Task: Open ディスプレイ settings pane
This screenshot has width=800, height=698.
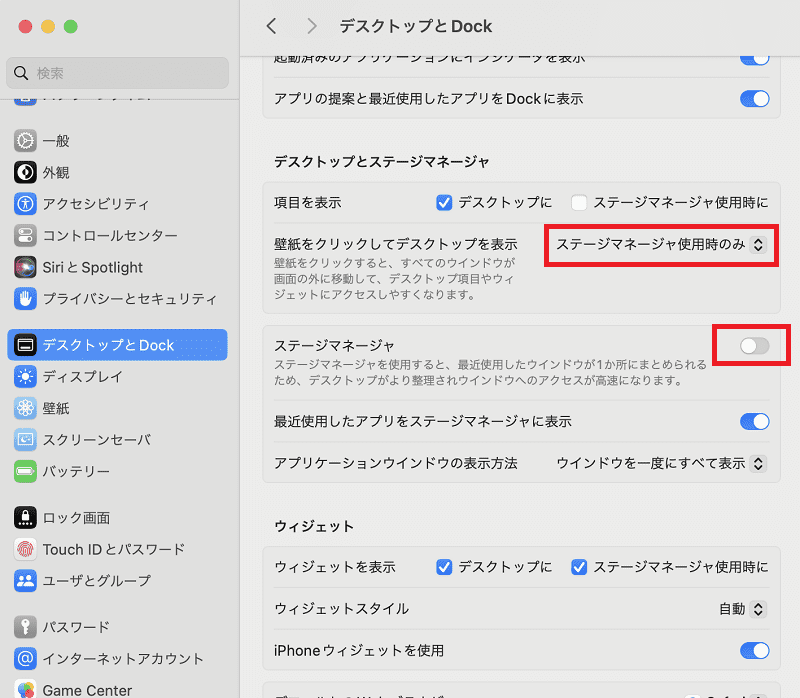Action: click(x=117, y=377)
